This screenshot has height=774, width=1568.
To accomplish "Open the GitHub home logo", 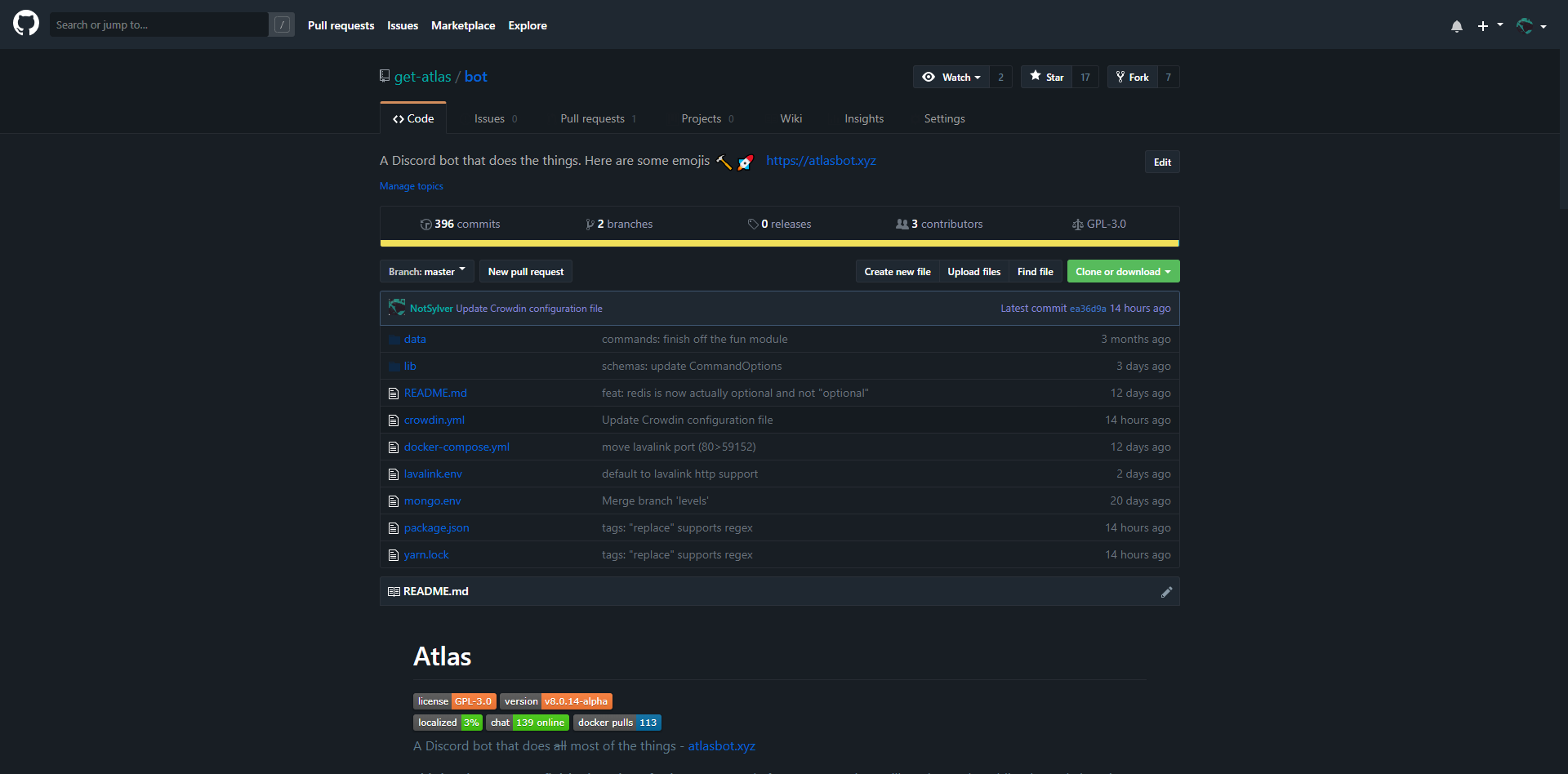I will (x=26, y=23).
